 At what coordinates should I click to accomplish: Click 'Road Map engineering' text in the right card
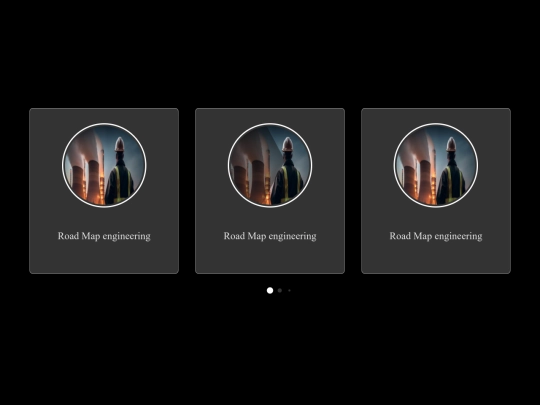click(x=436, y=236)
